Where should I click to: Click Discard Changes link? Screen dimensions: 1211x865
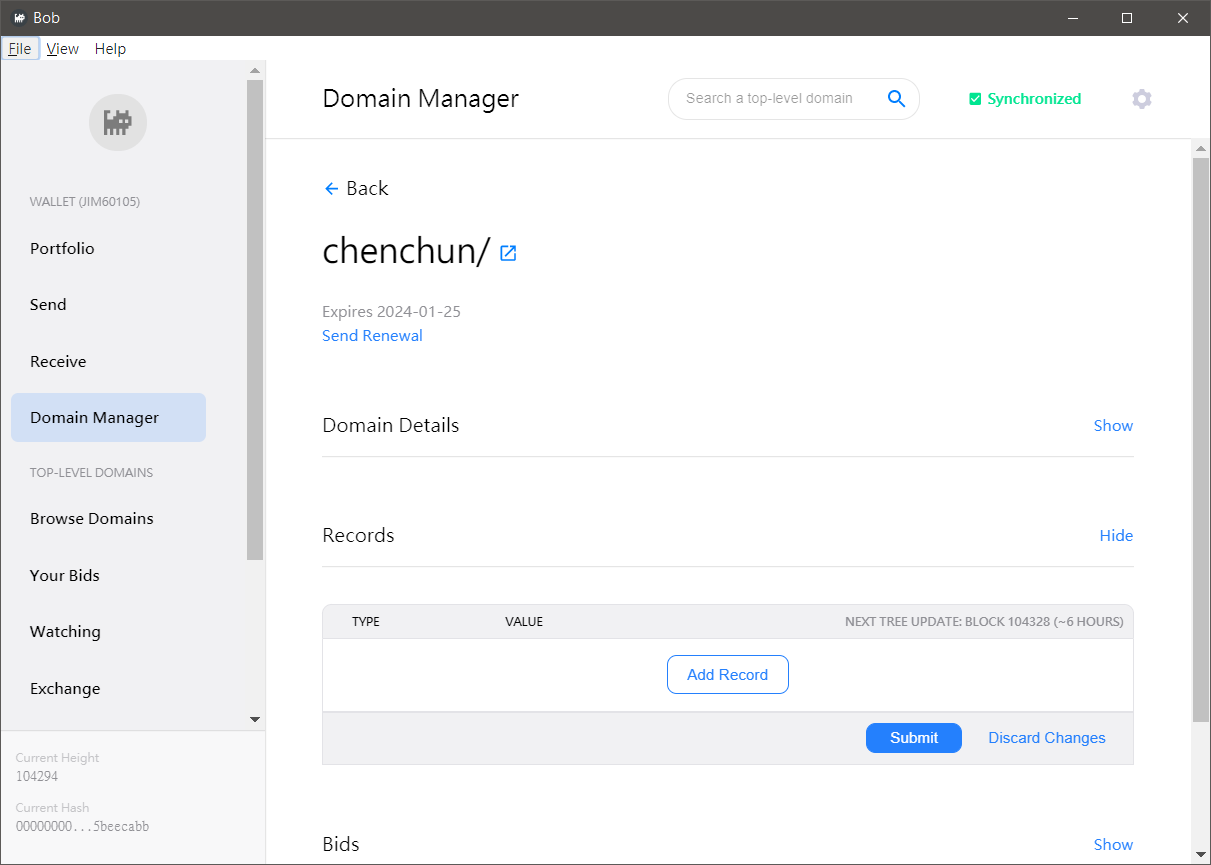1046,738
